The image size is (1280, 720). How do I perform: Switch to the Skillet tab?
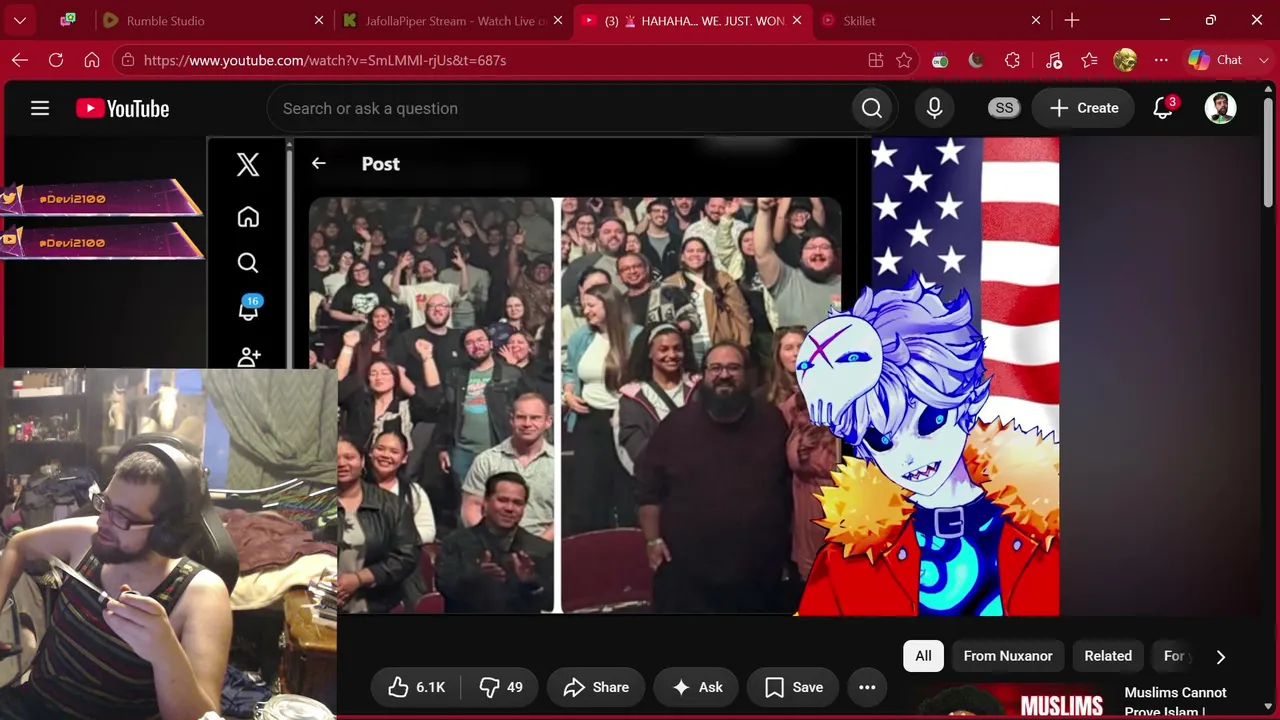click(x=932, y=20)
